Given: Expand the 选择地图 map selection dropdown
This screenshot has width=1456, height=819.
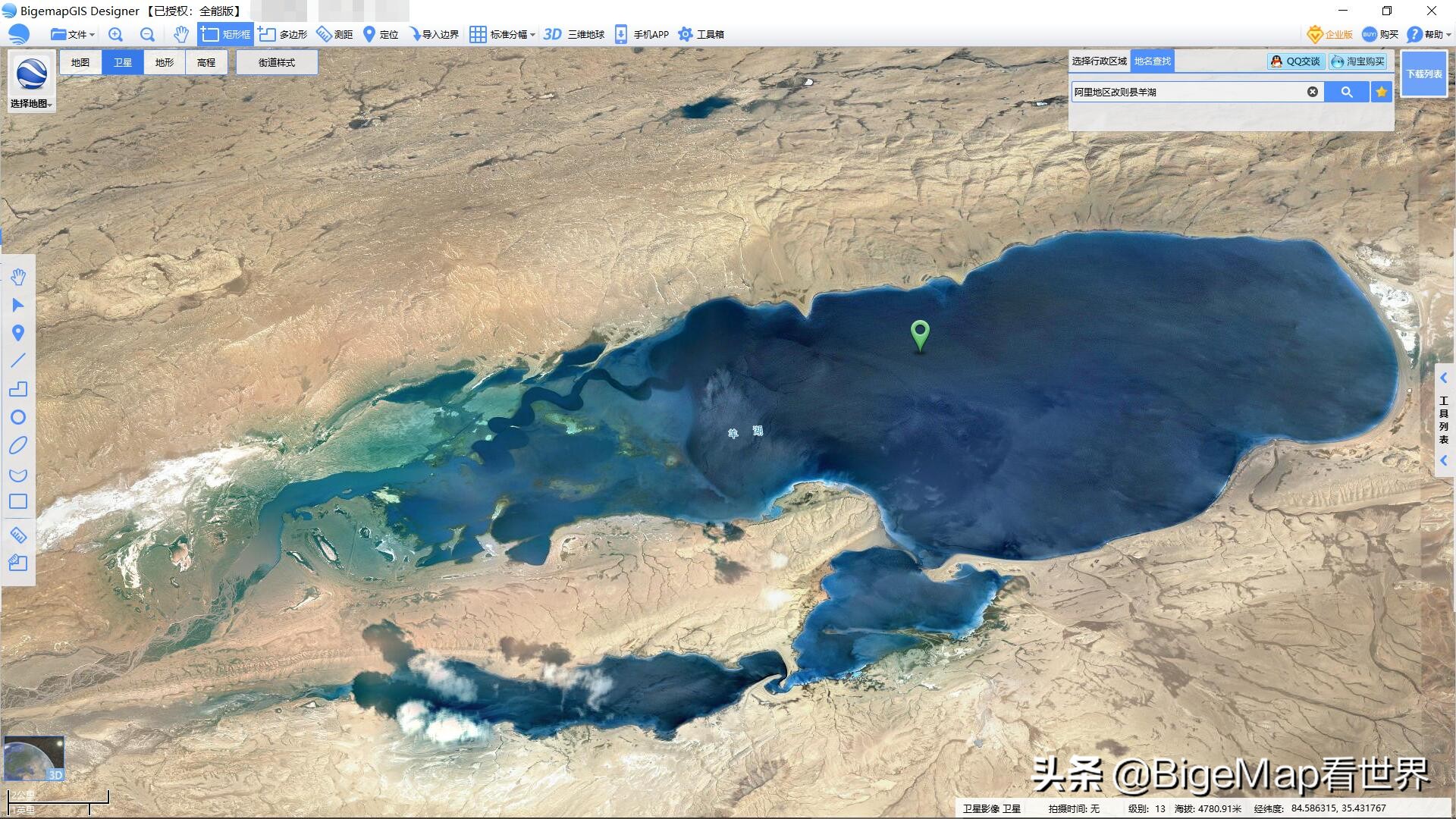Looking at the screenshot, I should pos(32,105).
